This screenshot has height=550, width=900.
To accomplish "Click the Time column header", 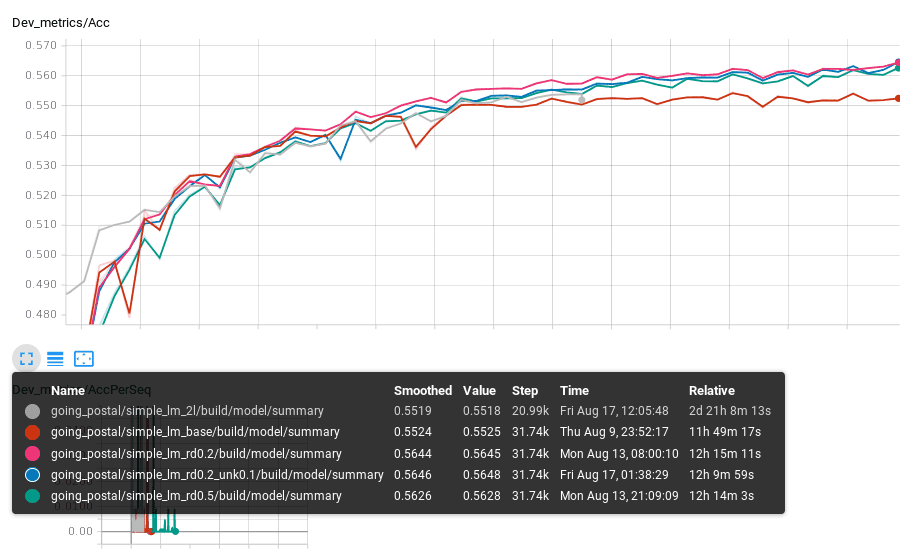I will 575,391.
